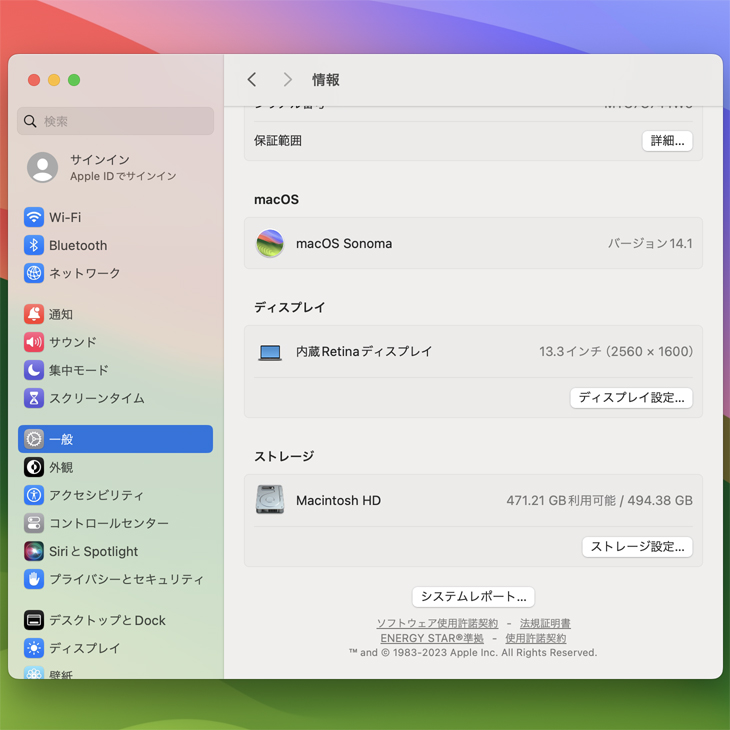Click the ディスプレイ section heading
The width and height of the screenshot is (730, 730).
290,307
